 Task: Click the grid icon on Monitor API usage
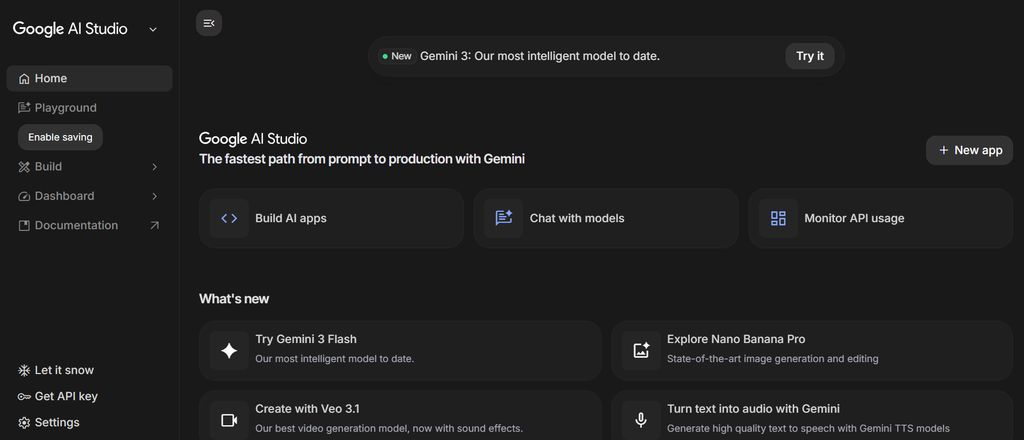[x=778, y=218]
